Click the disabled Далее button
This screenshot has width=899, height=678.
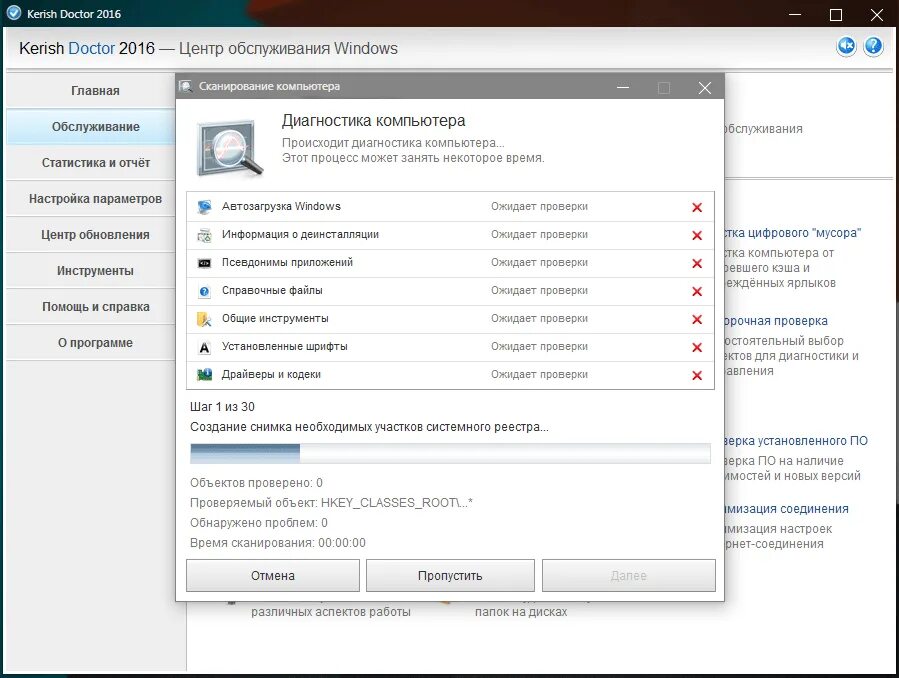[628, 575]
